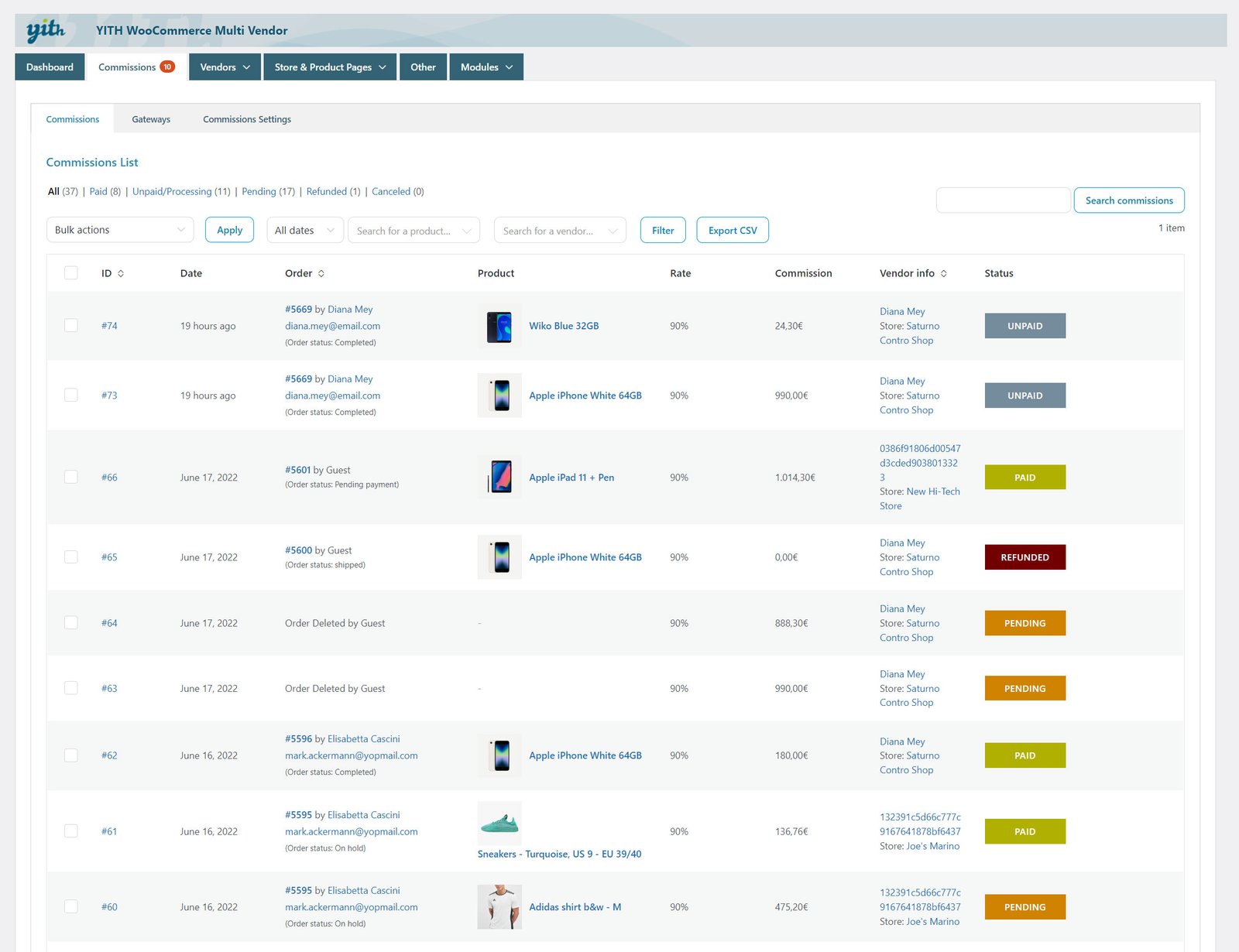Image resolution: width=1239 pixels, height=952 pixels.
Task: Open the Other tab
Action: click(423, 67)
